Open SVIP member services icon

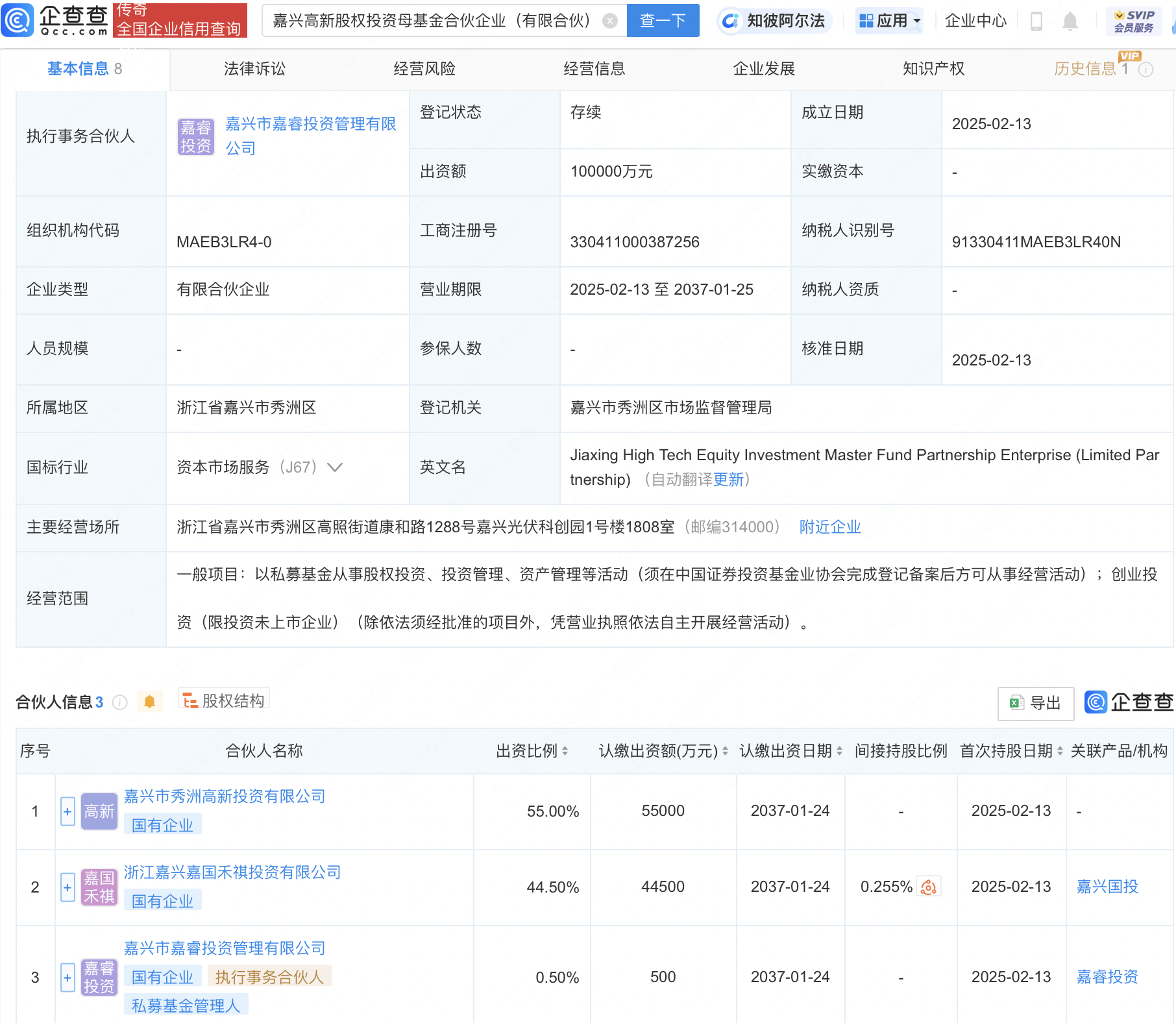pos(1134,21)
